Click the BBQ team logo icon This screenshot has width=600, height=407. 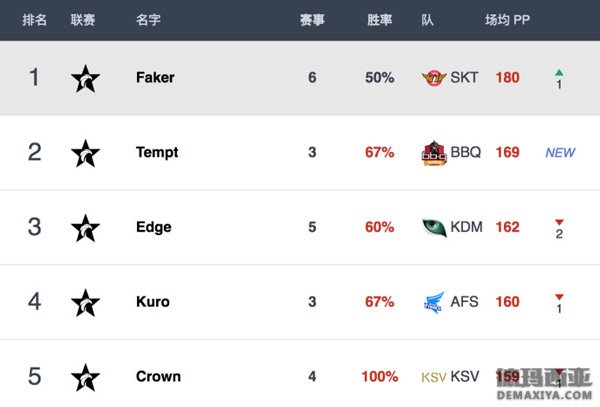point(434,153)
